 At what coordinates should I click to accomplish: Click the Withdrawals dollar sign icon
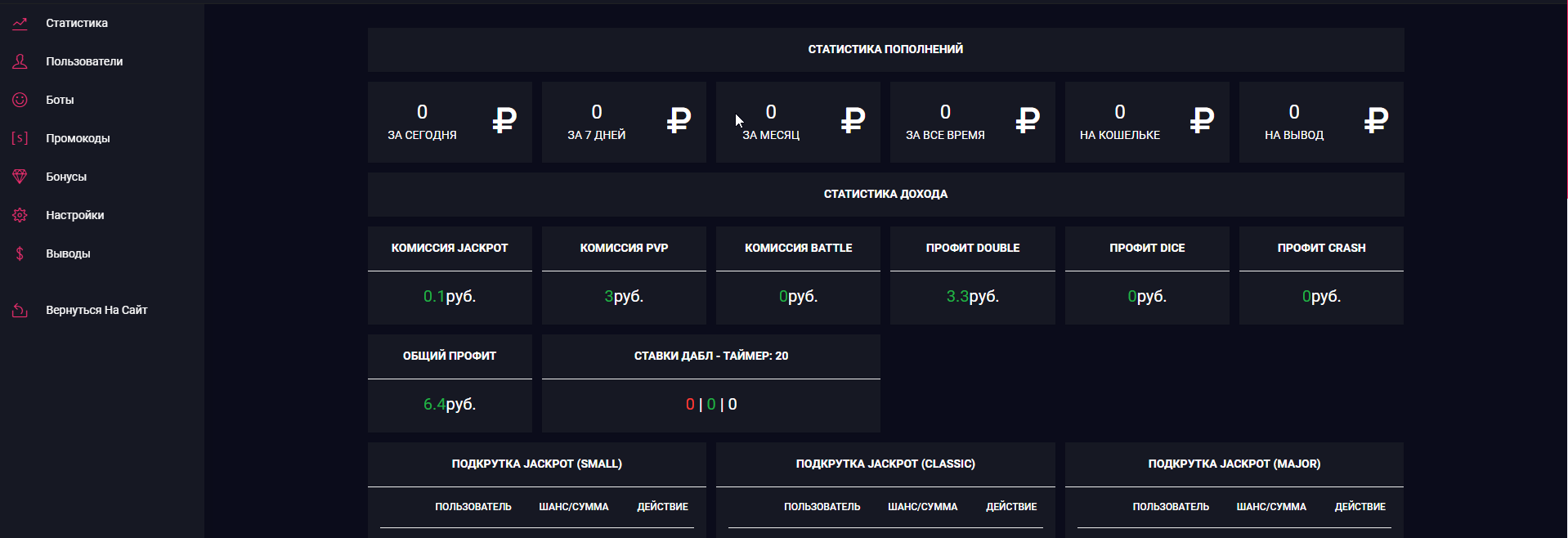pyautogui.click(x=20, y=253)
